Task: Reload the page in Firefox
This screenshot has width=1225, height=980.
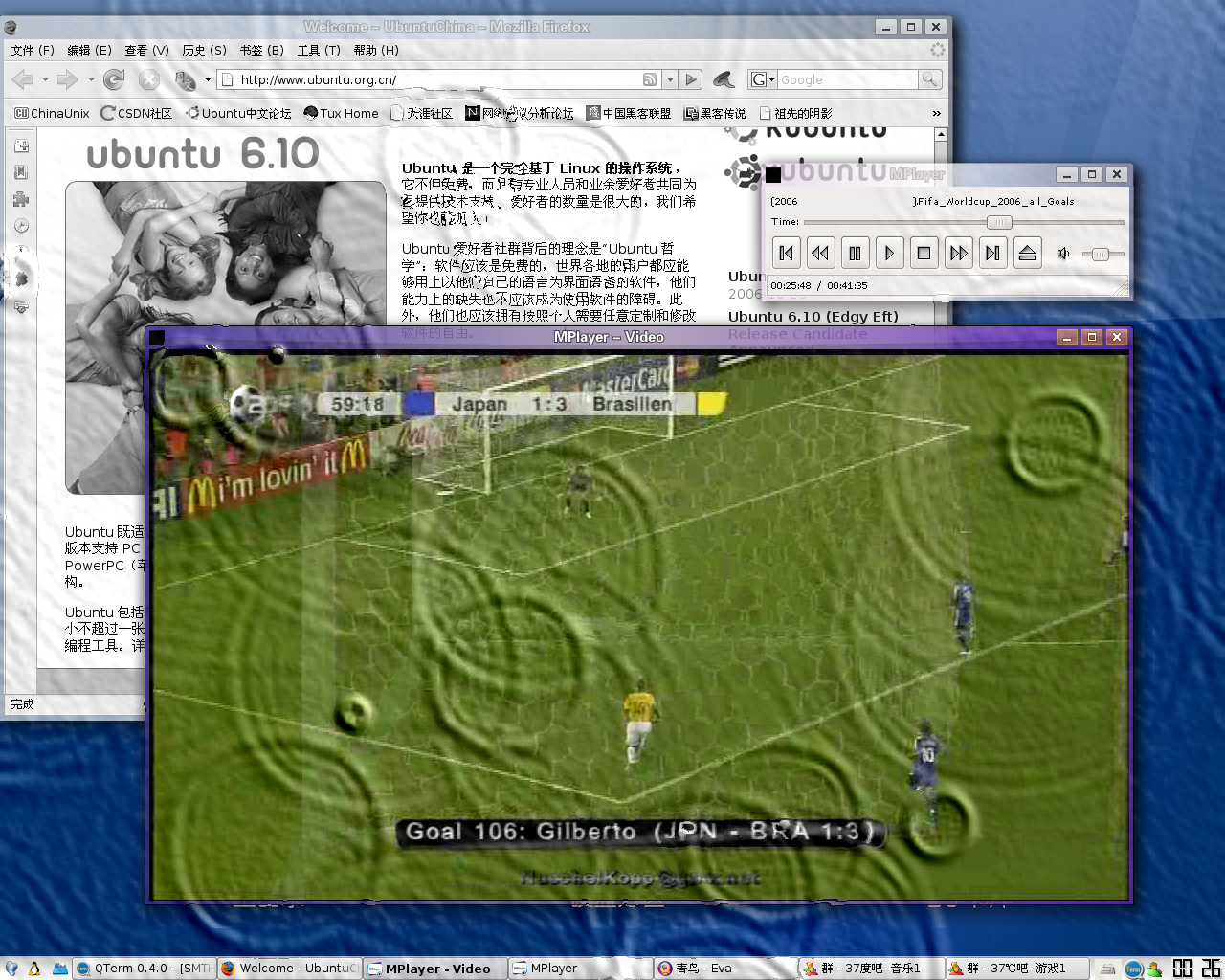Action: [114, 79]
